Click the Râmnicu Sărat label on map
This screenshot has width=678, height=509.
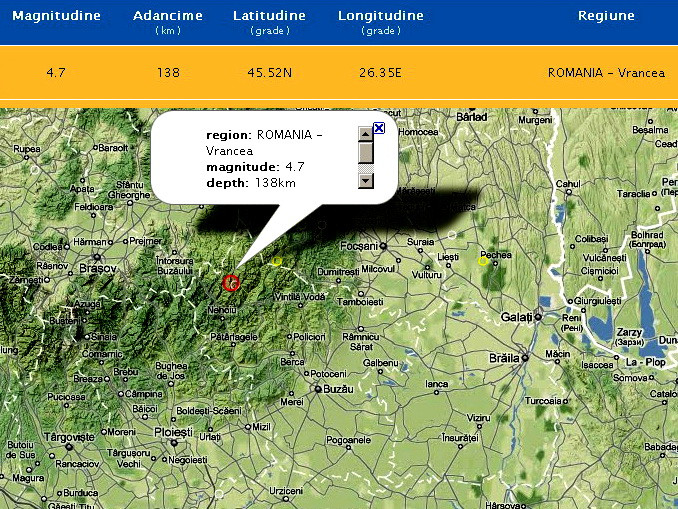point(361,342)
